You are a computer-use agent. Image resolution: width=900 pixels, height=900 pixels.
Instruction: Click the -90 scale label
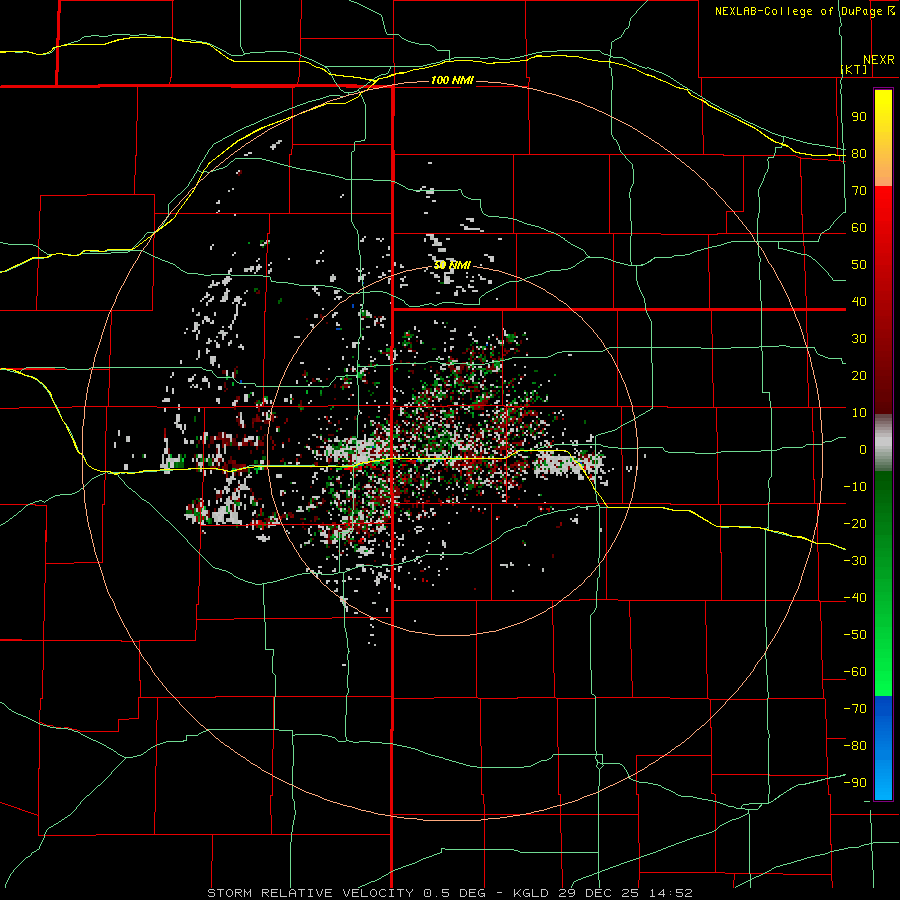pos(855,783)
